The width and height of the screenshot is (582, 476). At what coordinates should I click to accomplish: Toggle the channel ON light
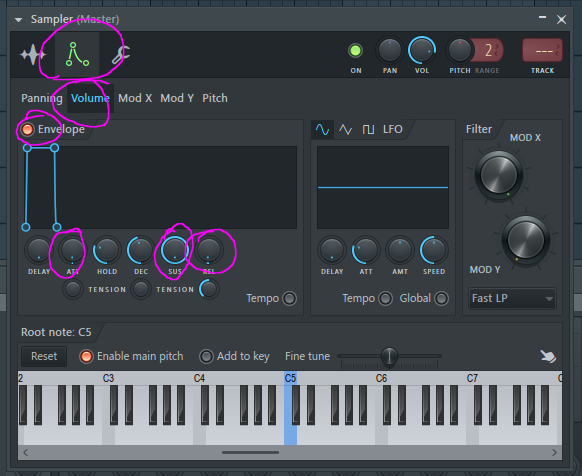coord(355,51)
